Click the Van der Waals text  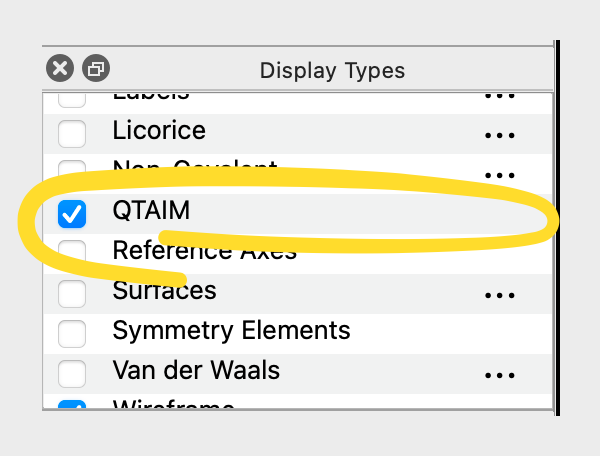196,371
